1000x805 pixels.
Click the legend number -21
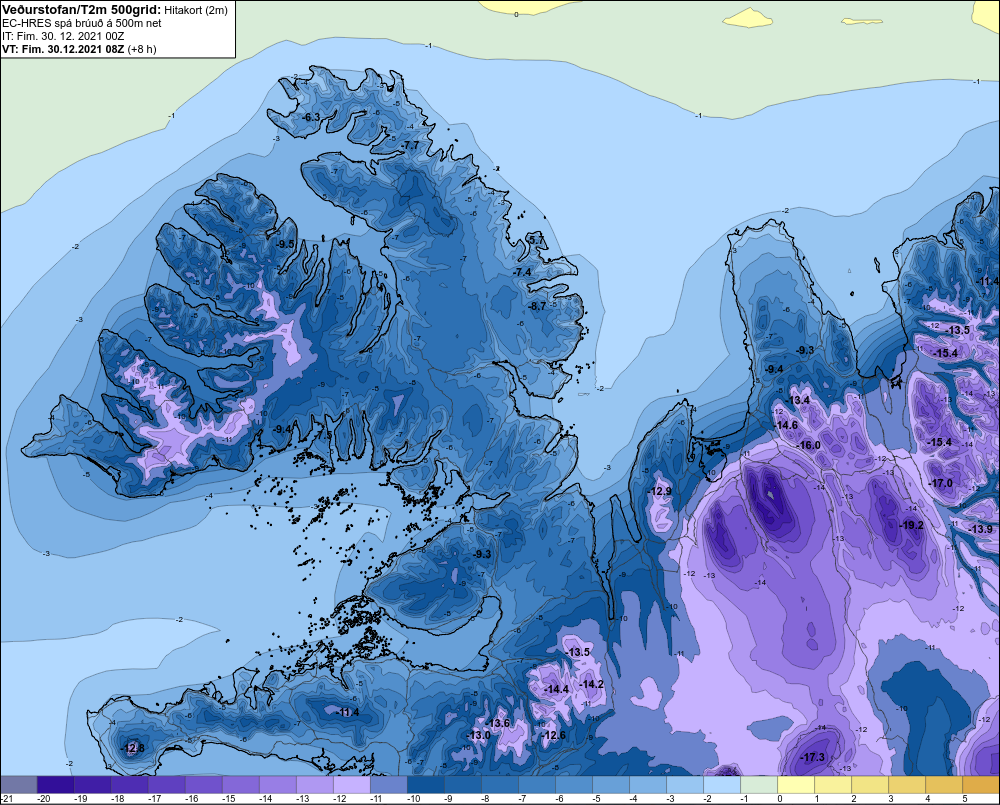[7, 799]
